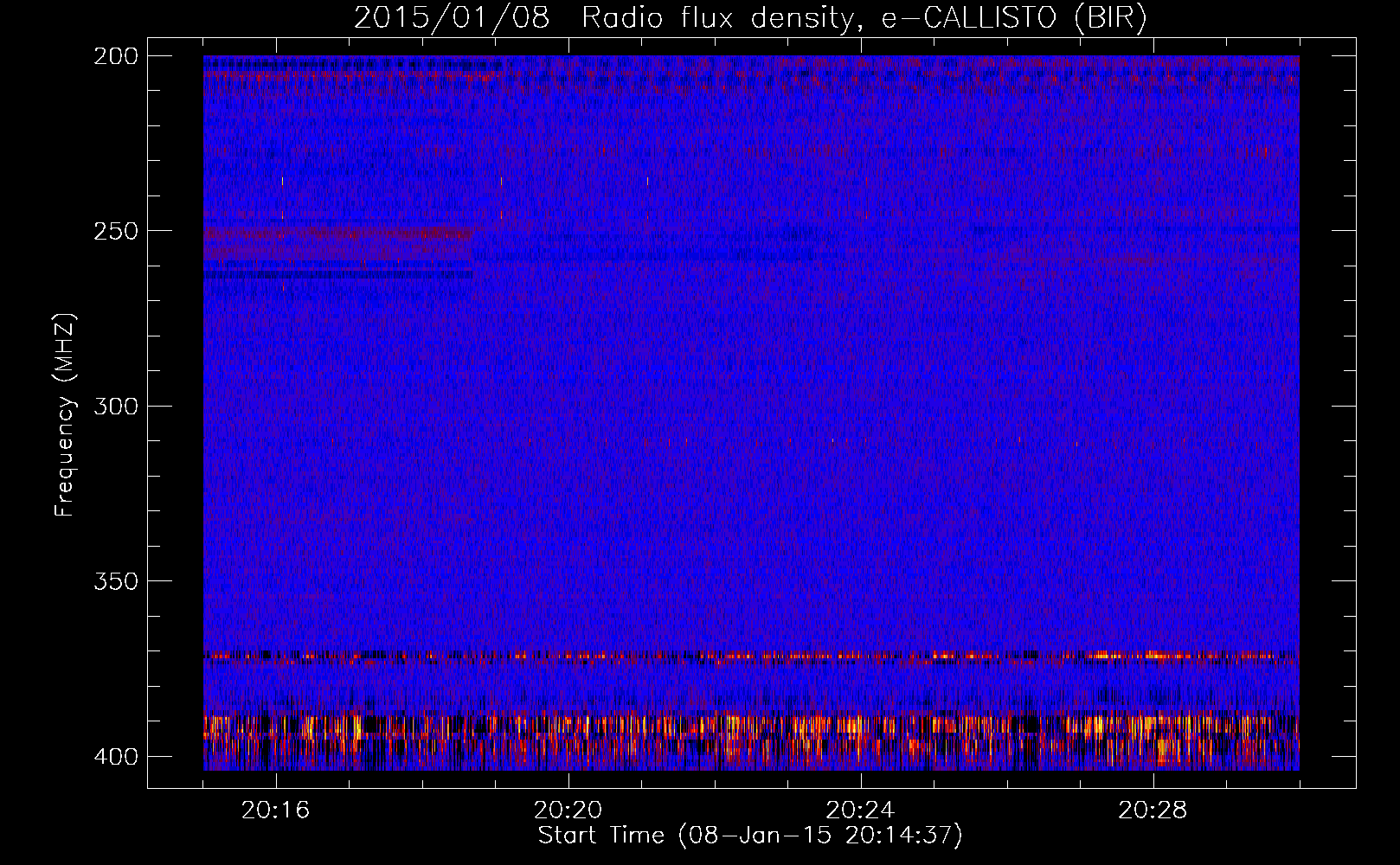1400x865 pixels.
Task: Click the 20:28 time axis label
Action: [1153, 811]
